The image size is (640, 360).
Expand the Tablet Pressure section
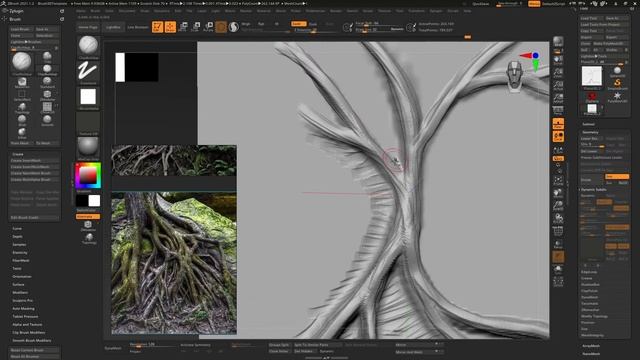[25, 316]
